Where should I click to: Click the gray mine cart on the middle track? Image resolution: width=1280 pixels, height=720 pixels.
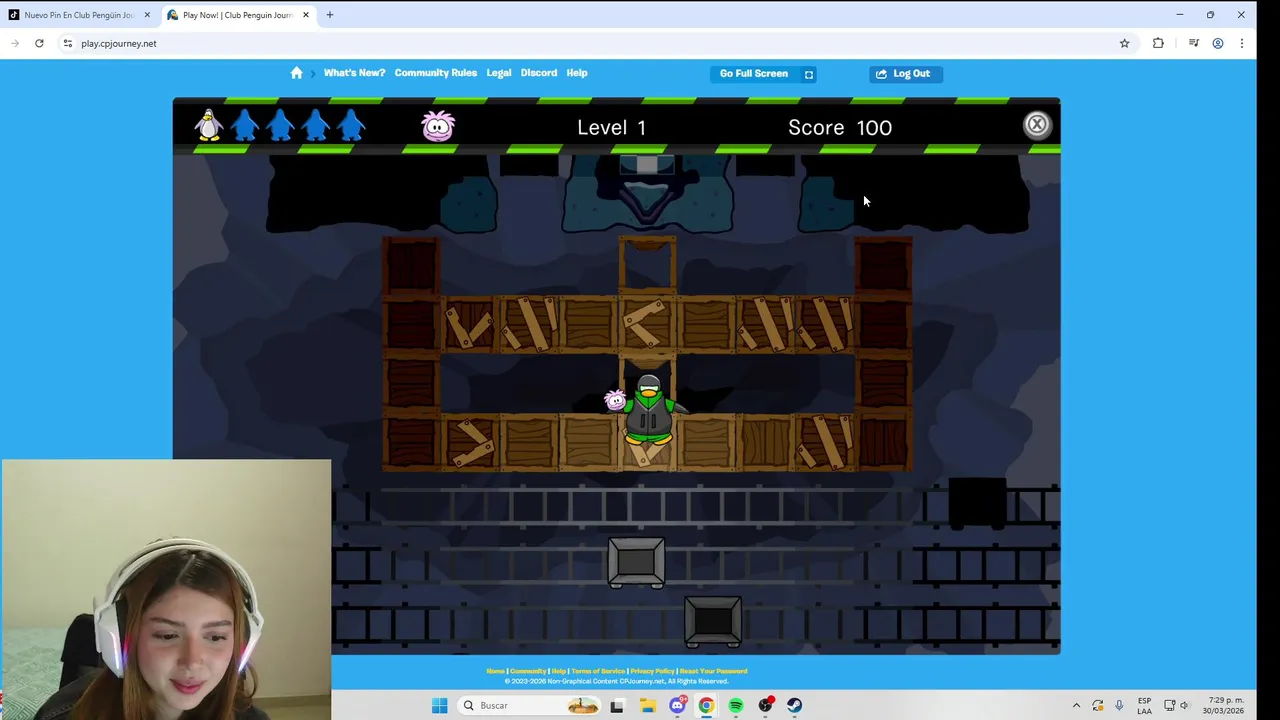(x=636, y=561)
